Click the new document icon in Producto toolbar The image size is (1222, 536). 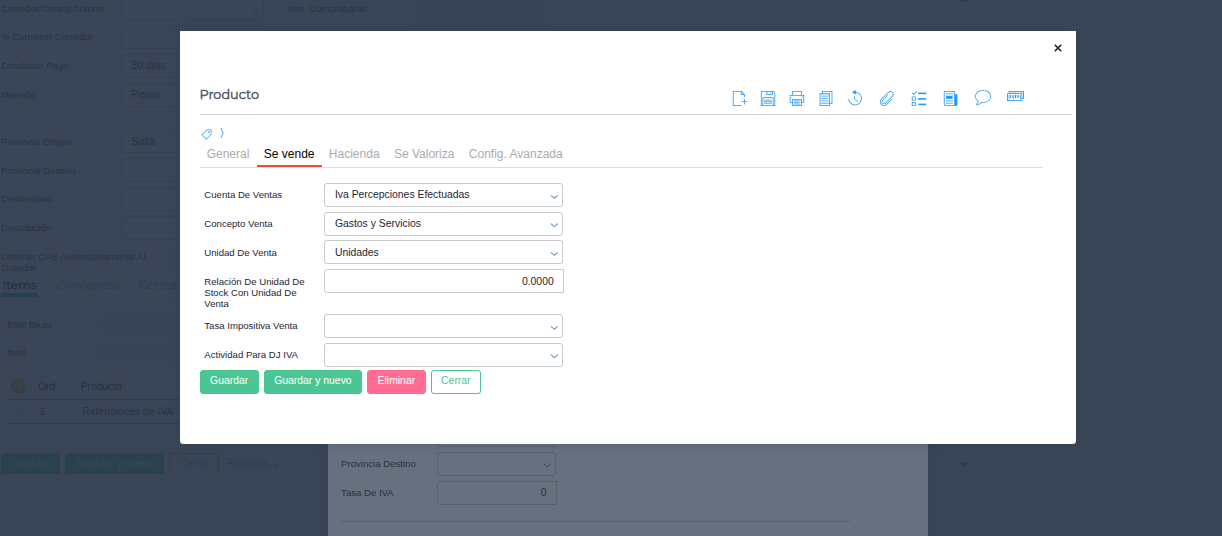point(740,98)
